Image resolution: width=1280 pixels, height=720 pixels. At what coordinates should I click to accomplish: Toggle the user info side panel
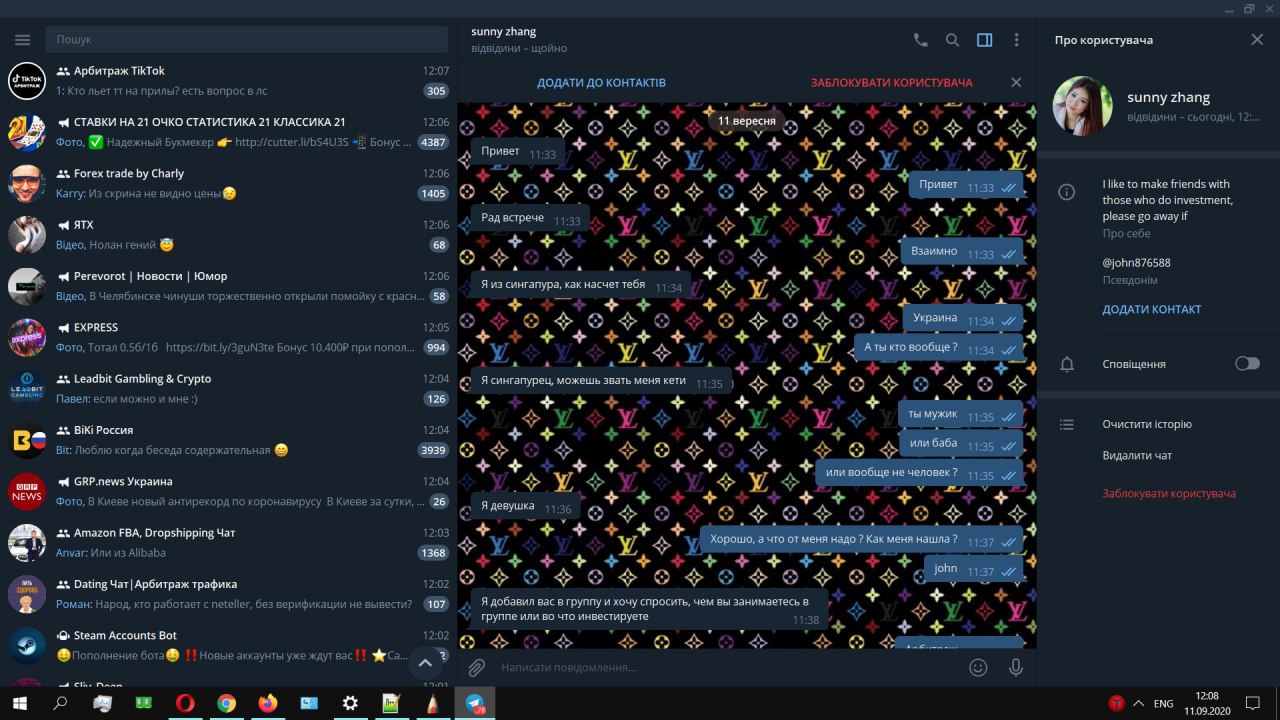tap(985, 40)
